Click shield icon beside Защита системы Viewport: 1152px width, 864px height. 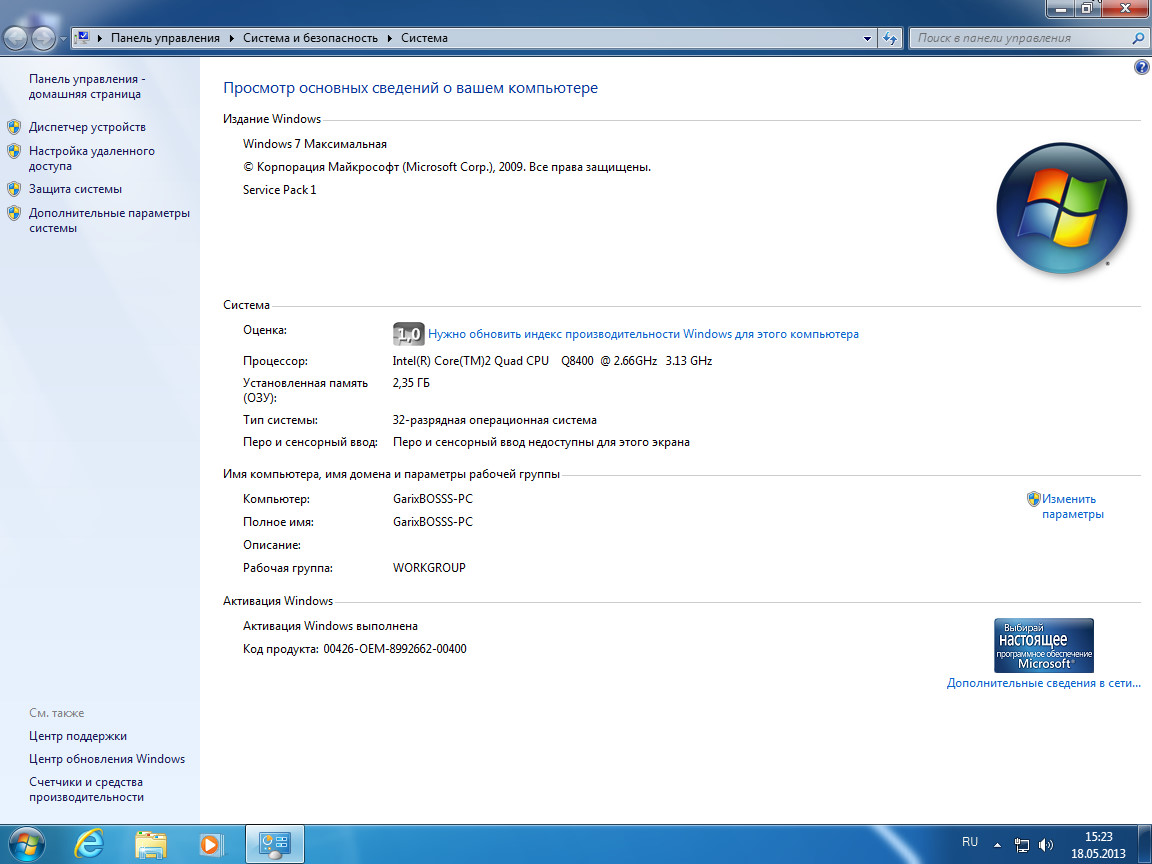point(14,189)
